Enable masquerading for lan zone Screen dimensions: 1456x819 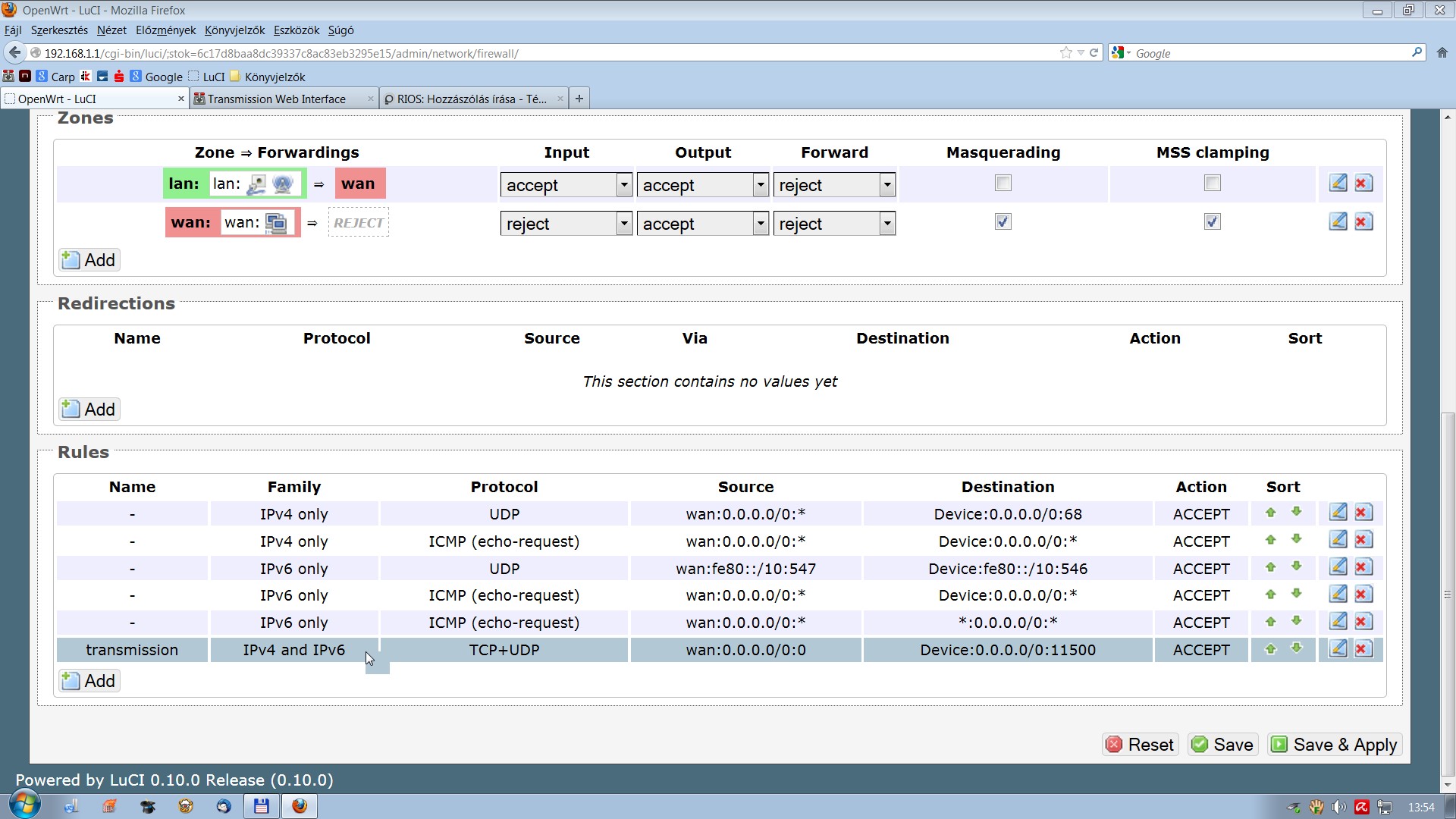pyautogui.click(x=1003, y=184)
